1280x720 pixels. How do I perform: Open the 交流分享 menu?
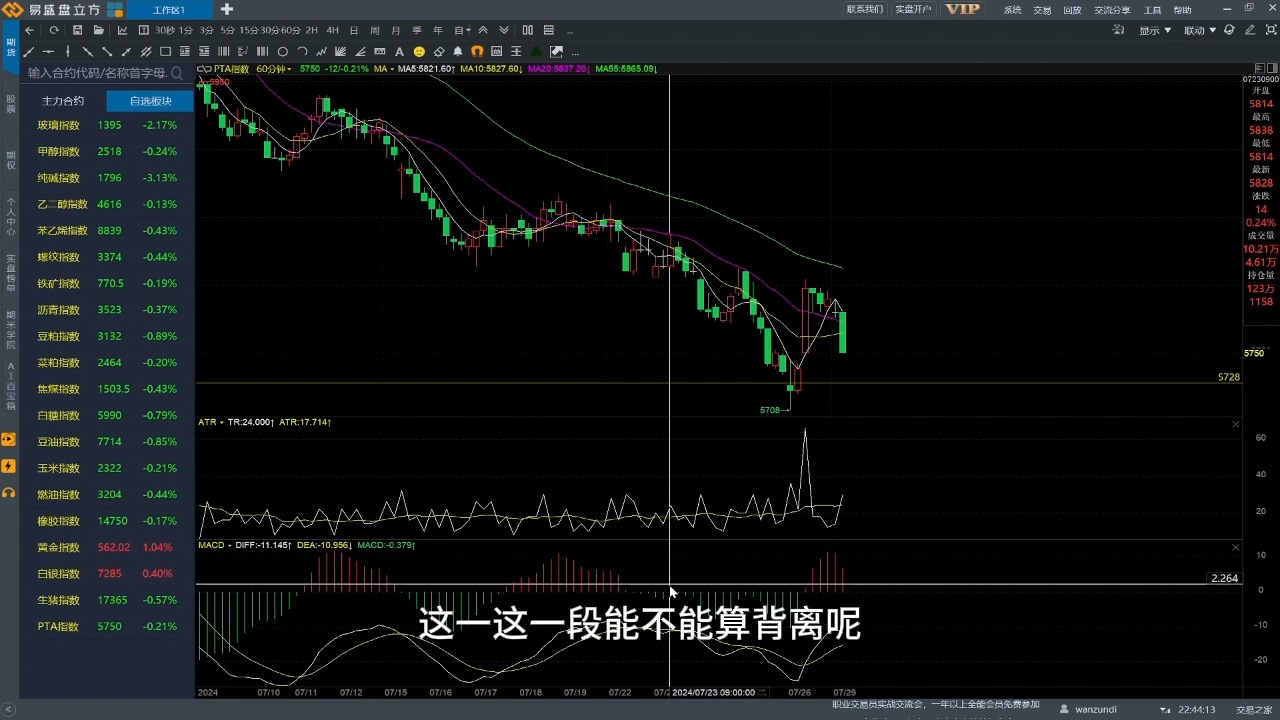pos(1112,10)
